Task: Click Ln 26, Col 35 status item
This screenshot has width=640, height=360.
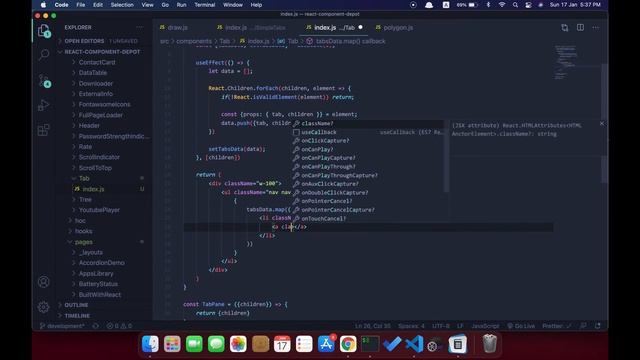Action: pyautogui.click(x=372, y=326)
